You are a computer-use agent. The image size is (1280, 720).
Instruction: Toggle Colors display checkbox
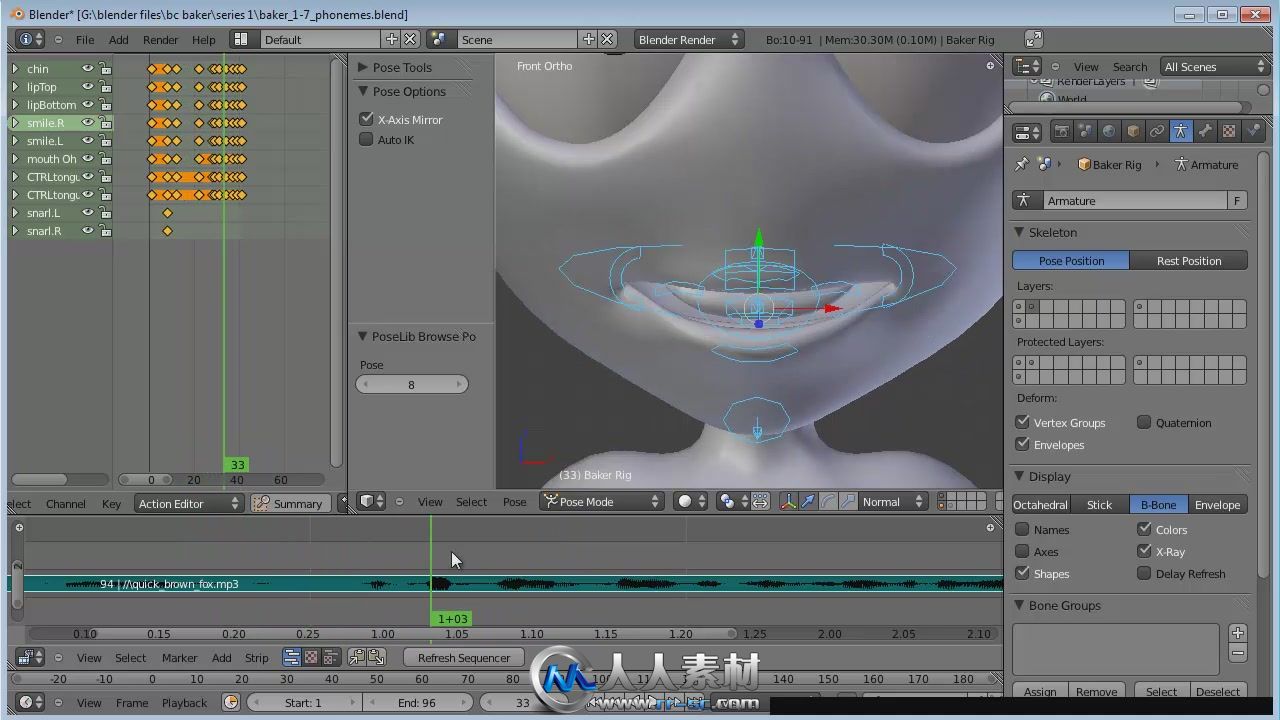[1144, 530]
